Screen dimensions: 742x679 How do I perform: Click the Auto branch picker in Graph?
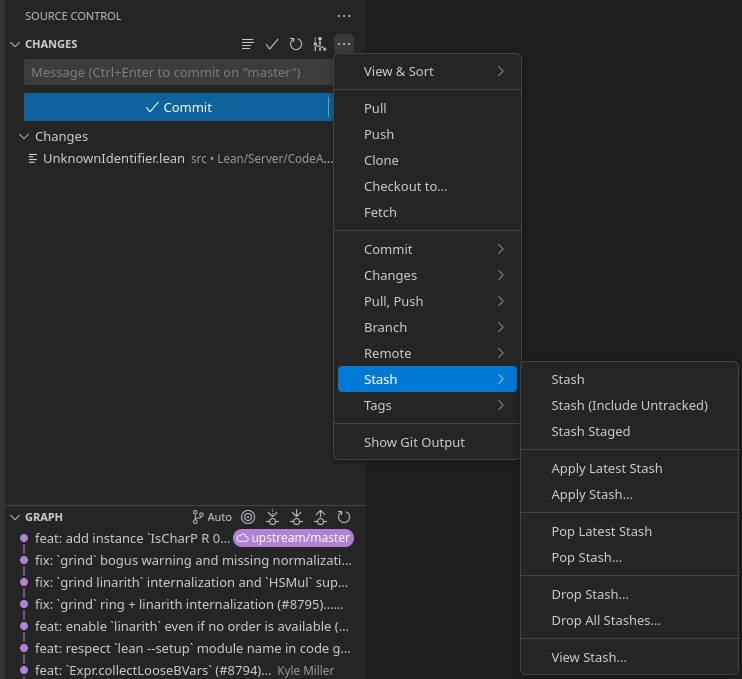coord(212,517)
